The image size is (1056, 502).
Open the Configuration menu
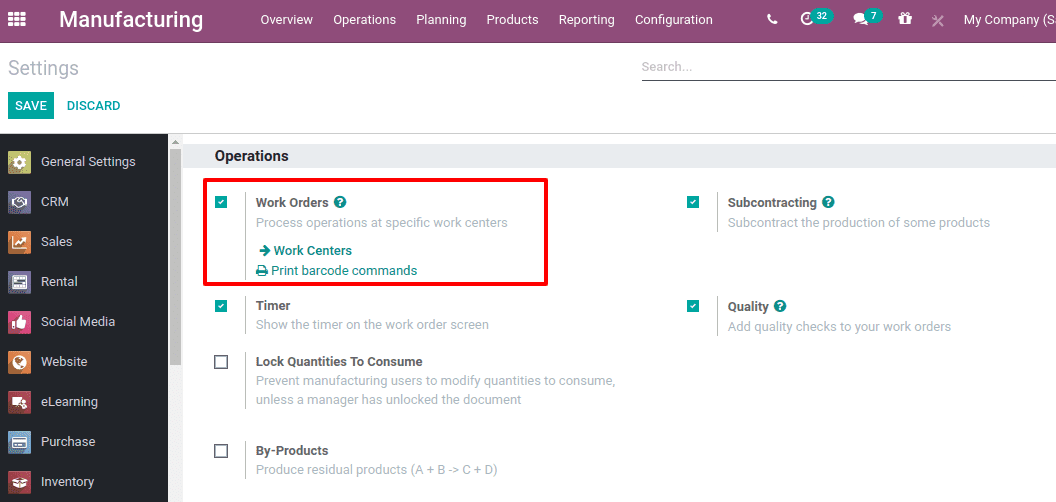(x=673, y=20)
